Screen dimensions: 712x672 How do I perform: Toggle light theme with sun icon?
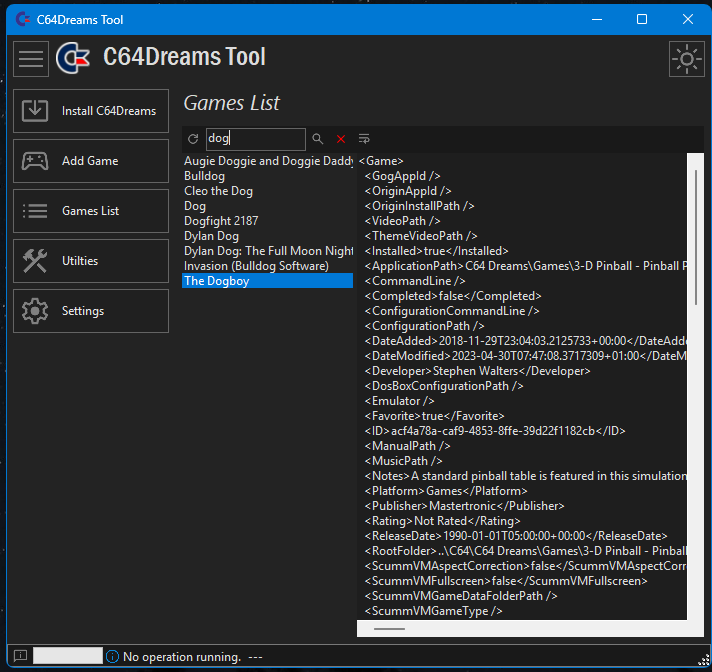(687, 59)
